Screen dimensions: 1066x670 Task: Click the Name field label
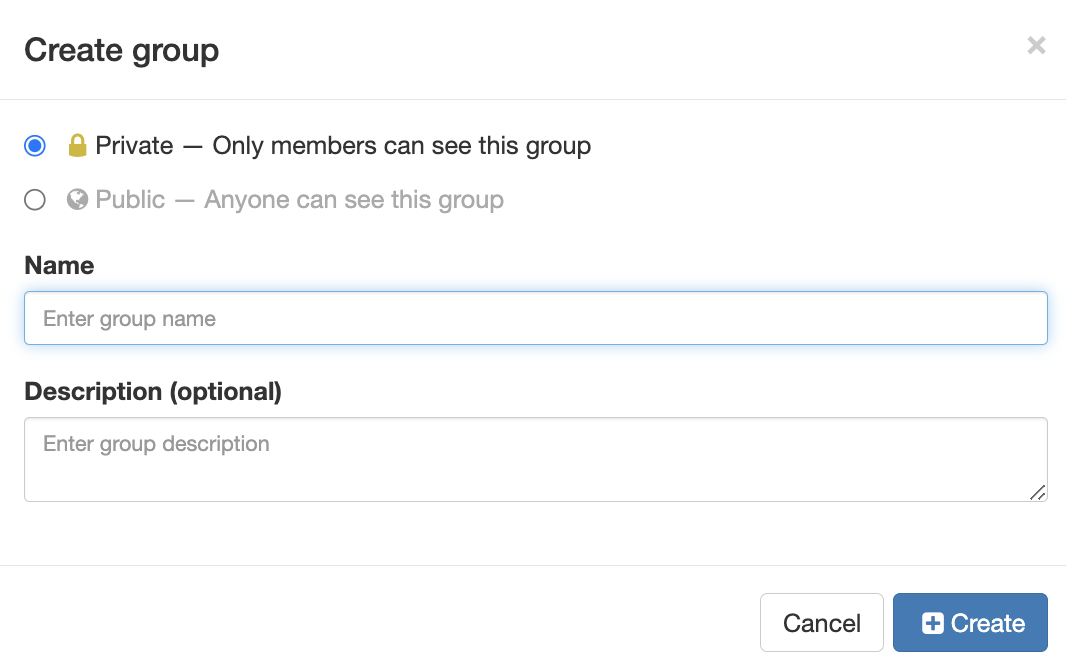(x=58, y=265)
